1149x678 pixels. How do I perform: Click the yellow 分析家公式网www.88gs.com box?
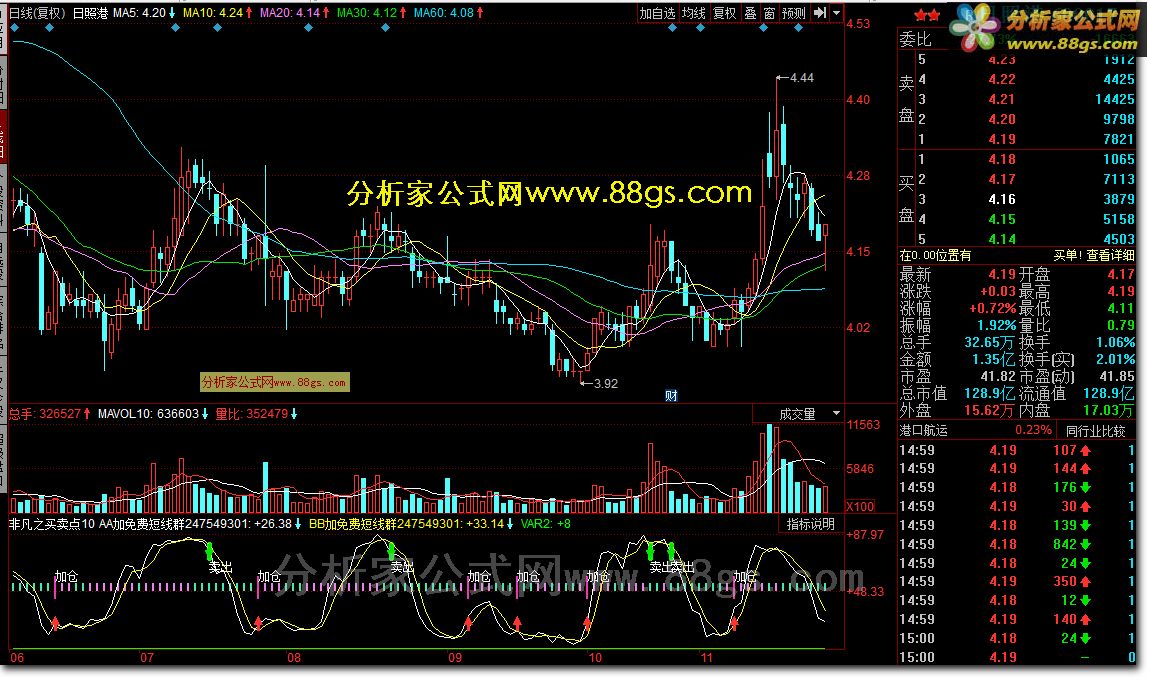(275, 382)
